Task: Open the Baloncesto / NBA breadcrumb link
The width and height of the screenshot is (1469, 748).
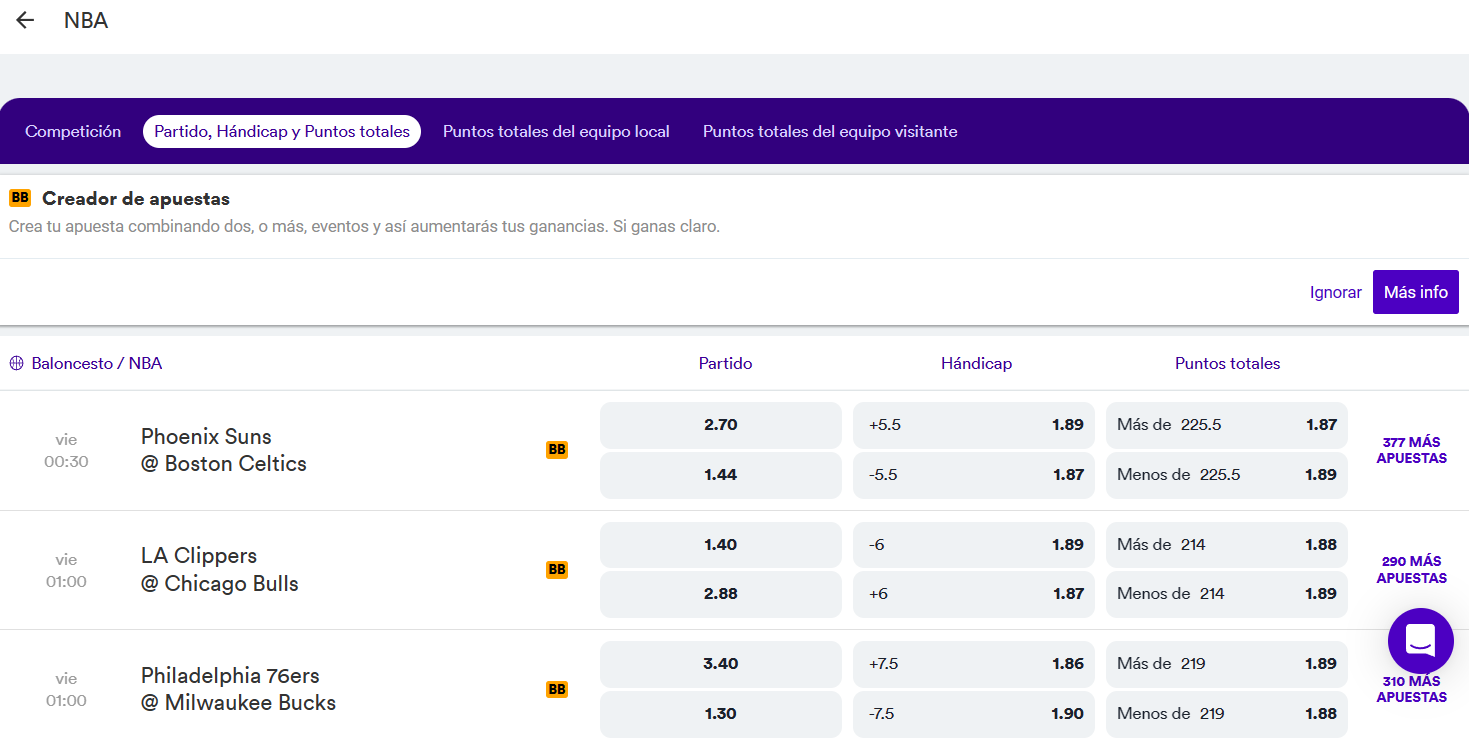Action: click(x=96, y=364)
